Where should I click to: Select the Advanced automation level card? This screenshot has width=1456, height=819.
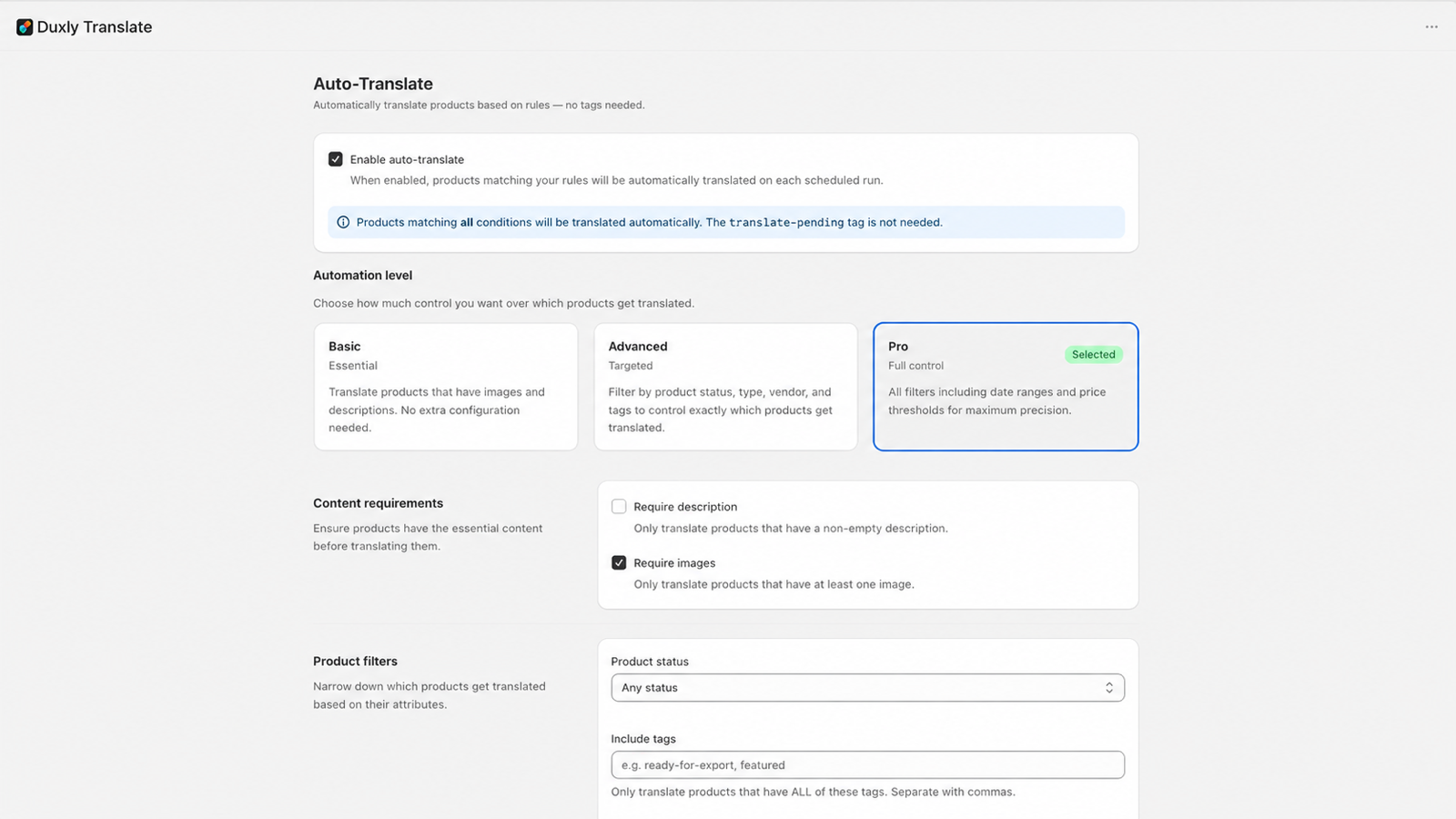725,387
